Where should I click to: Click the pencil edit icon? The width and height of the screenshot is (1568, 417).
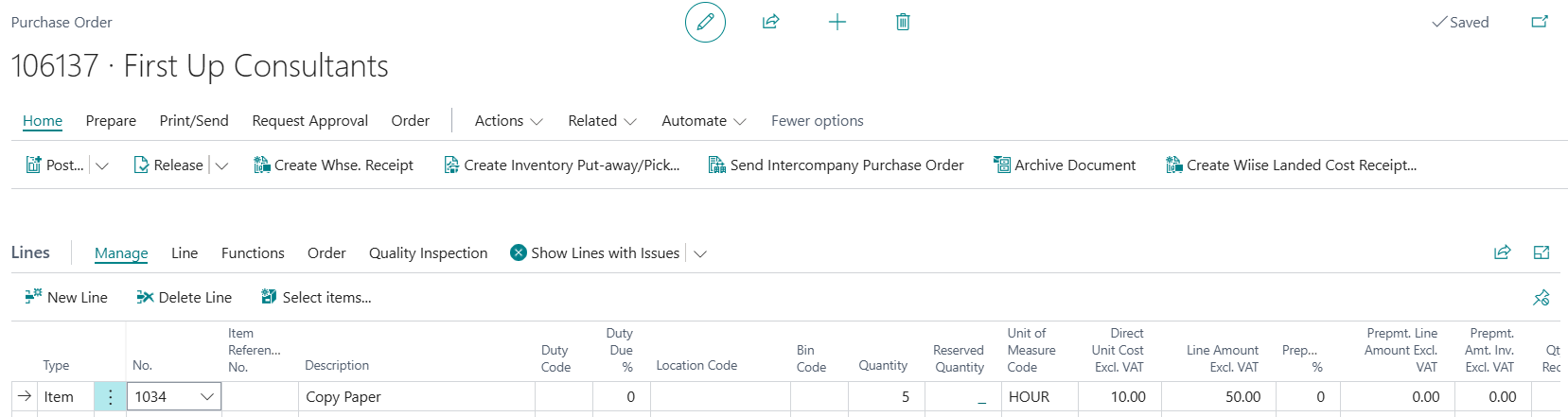705,22
